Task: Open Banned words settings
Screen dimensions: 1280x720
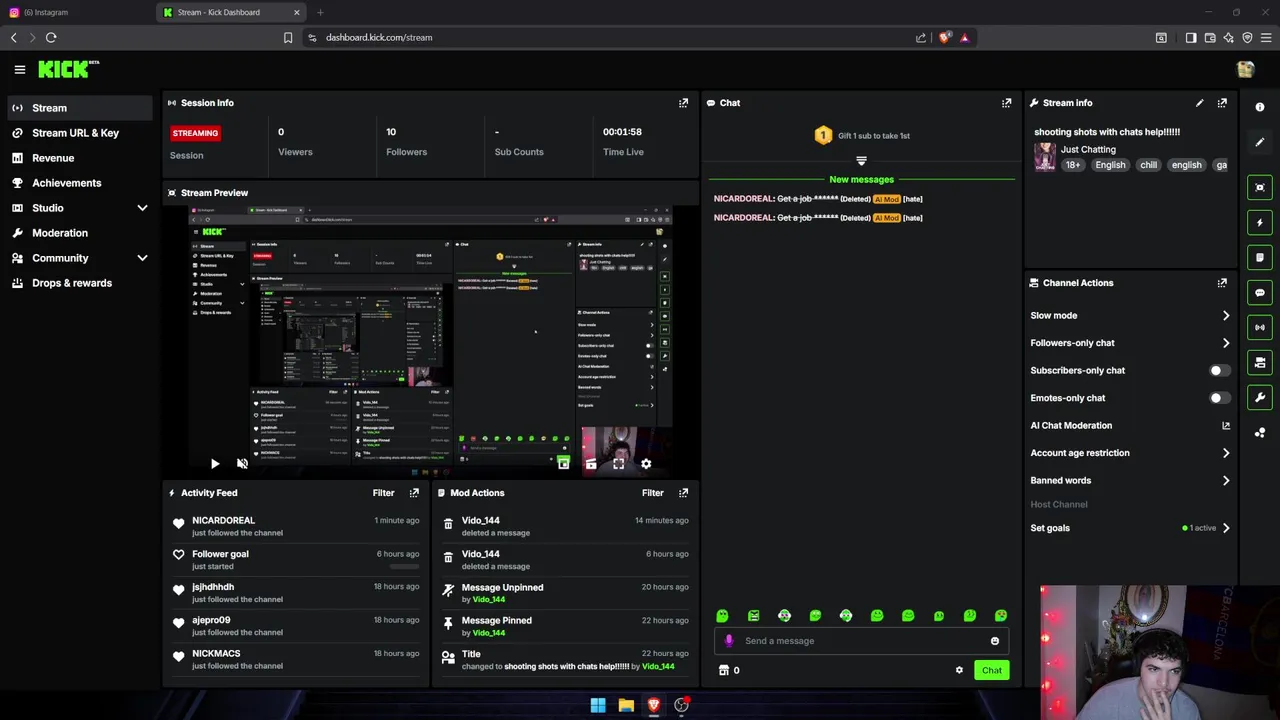Action: click(1130, 481)
